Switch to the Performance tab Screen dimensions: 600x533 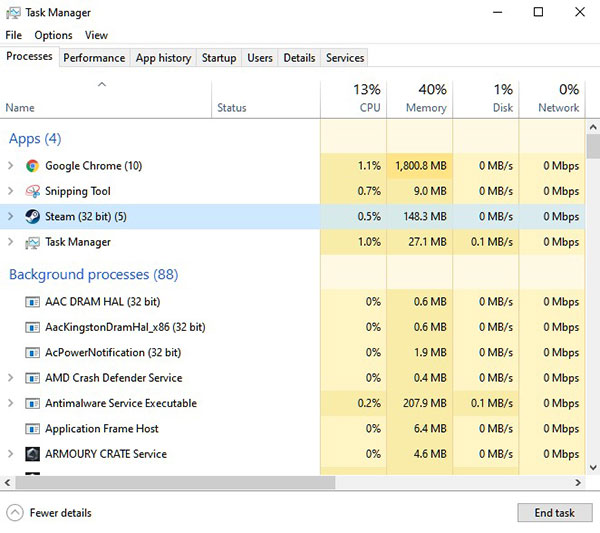click(94, 58)
